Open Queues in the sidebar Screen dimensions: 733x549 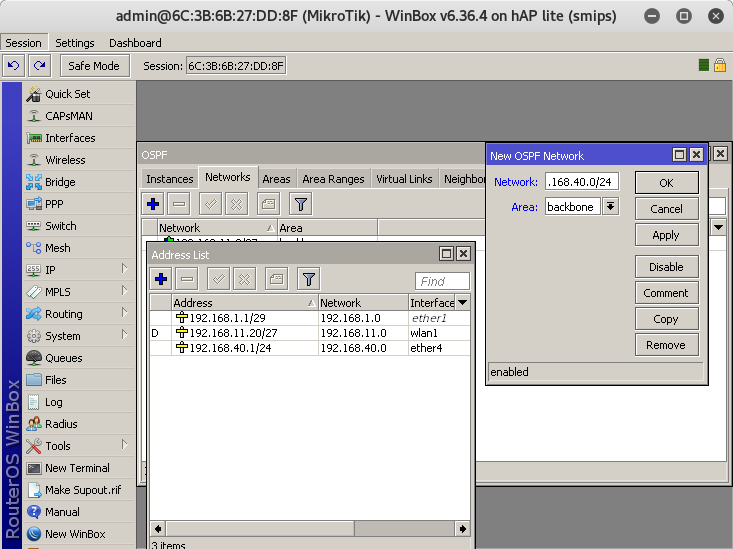pyautogui.click(x=79, y=358)
